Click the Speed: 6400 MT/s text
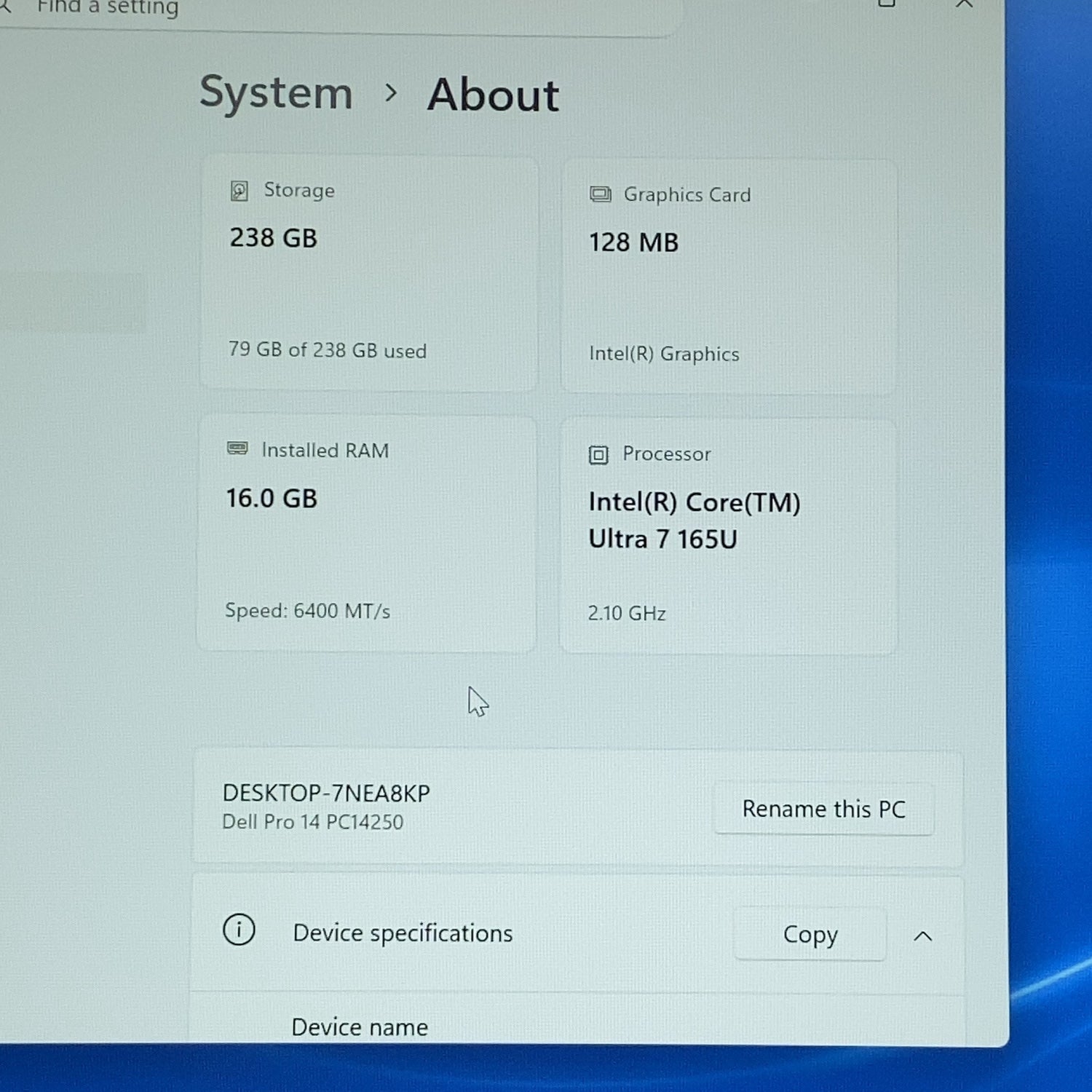This screenshot has width=1092, height=1092. (x=307, y=611)
